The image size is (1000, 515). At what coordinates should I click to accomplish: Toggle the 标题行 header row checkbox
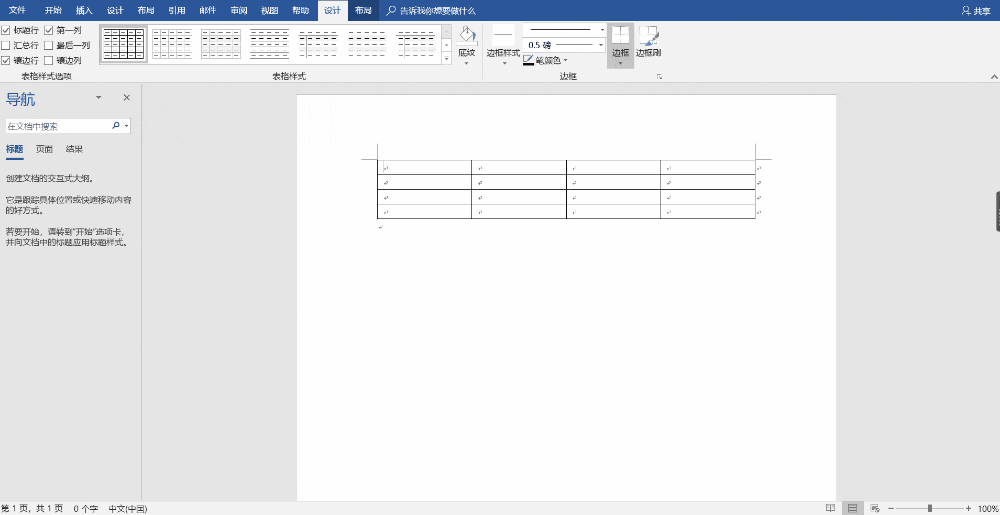coord(6,30)
